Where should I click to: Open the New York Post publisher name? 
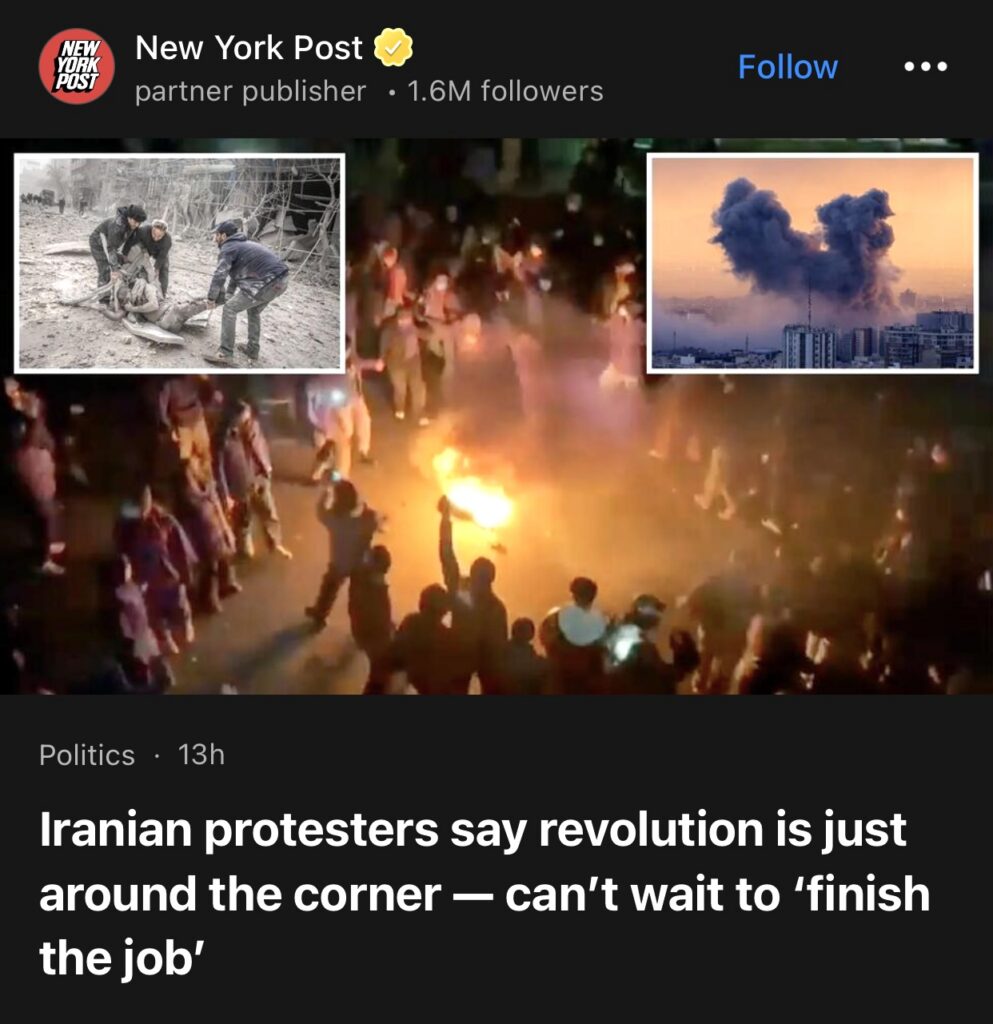click(248, 48)
